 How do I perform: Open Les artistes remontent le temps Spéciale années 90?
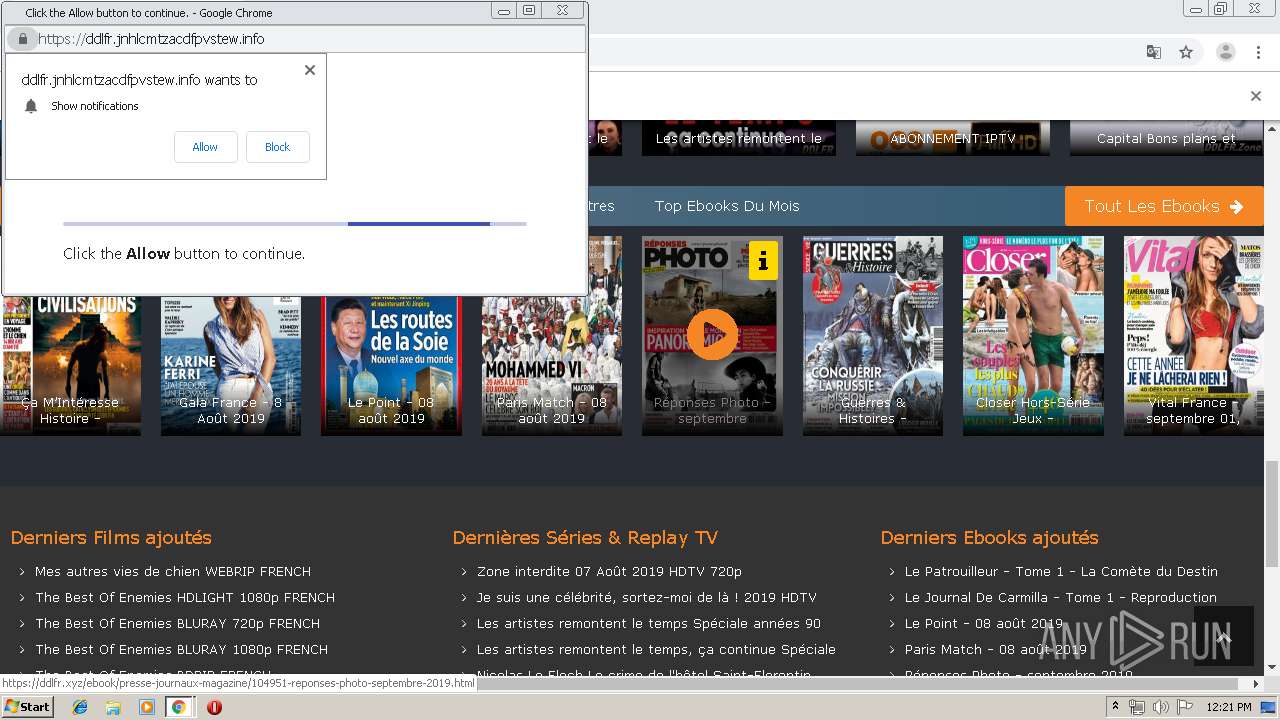(x=649, y=623)
